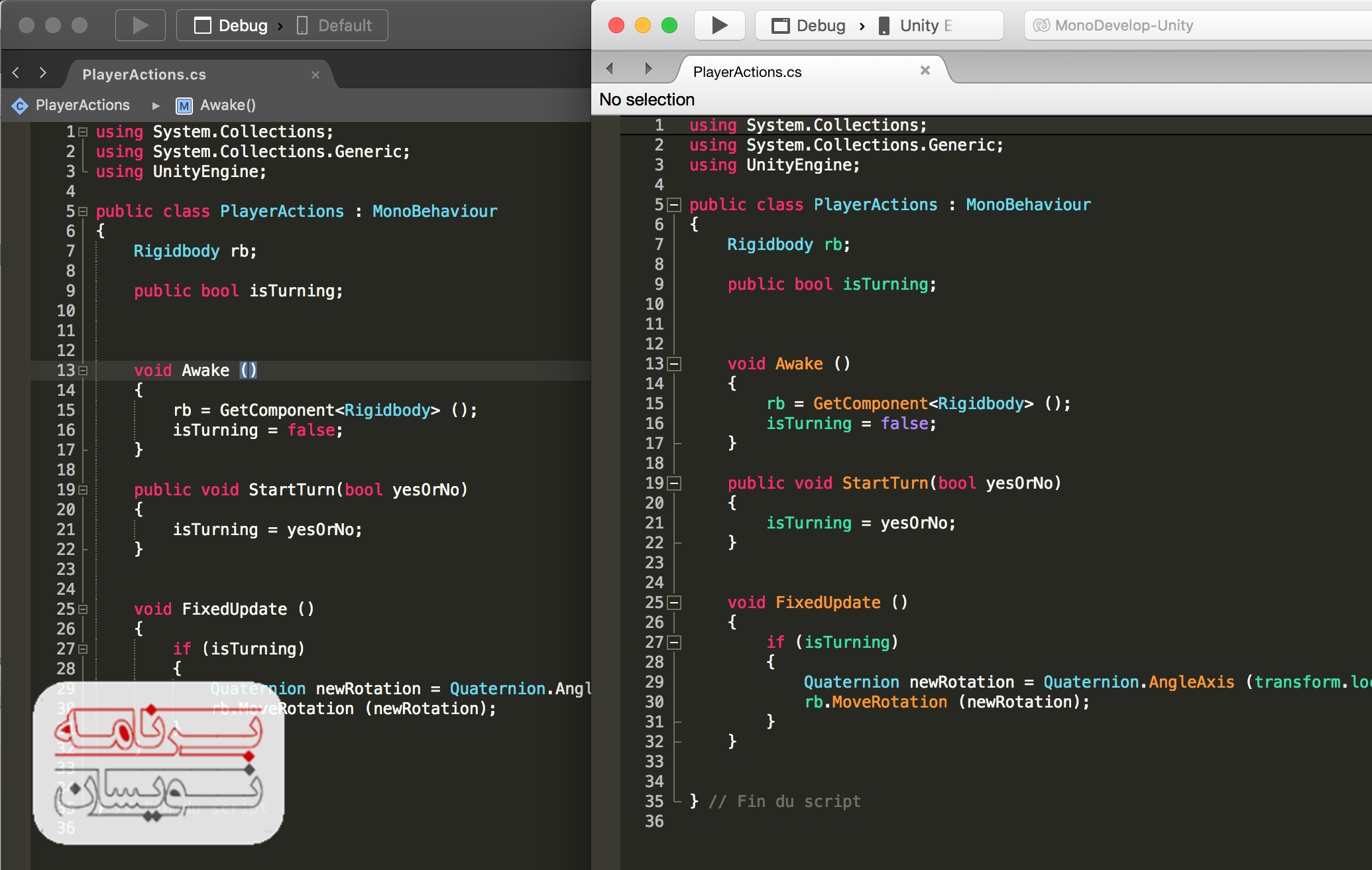Viewport: 1372px width, 870px height.
Task: Collapse the Awake method fold in right editor
Action: (x=674, y=364)
